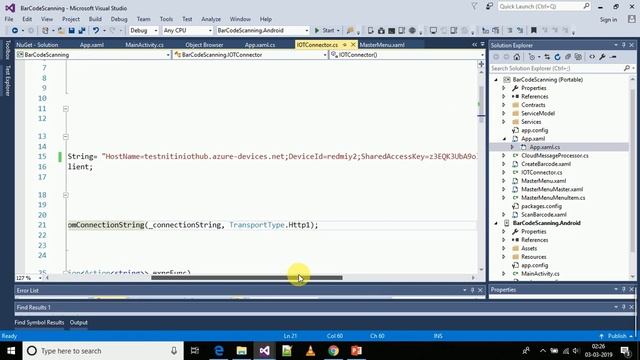Open Google Chrome from the taskbar
Image resolution: width=640 pixels, height=360 pixels.
click(x=333, y=351)
